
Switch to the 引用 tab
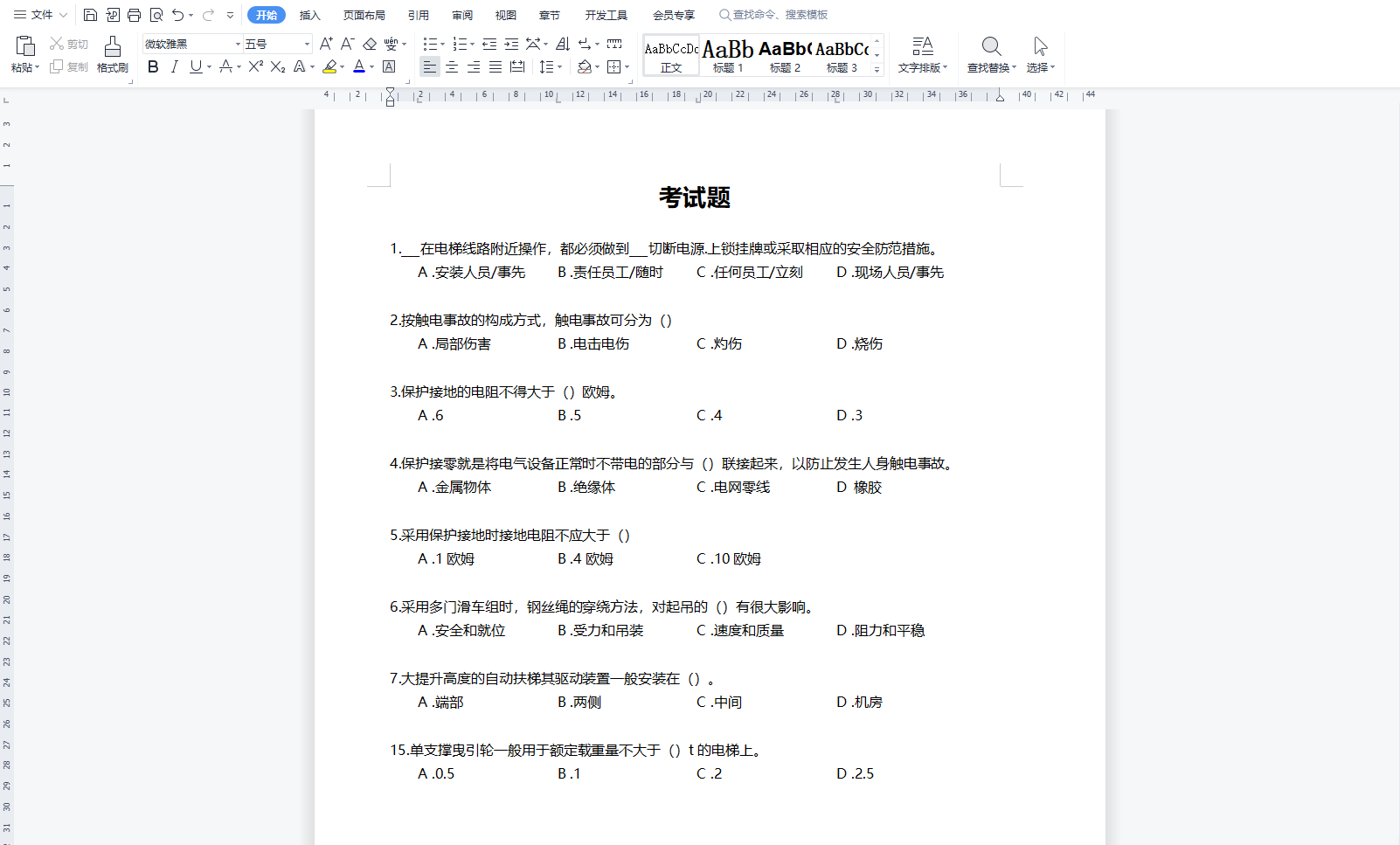click(419, 15)
